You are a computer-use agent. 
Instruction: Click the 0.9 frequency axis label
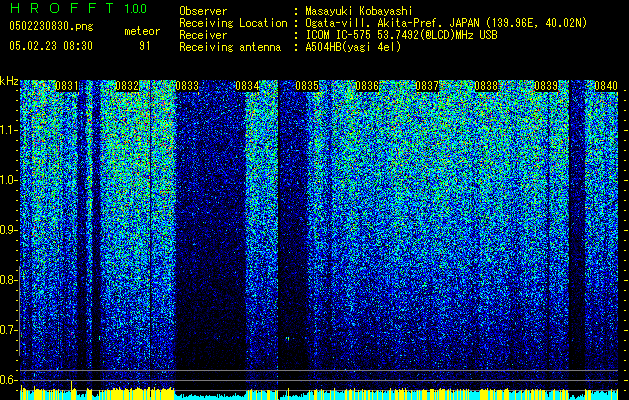point(8,230)
